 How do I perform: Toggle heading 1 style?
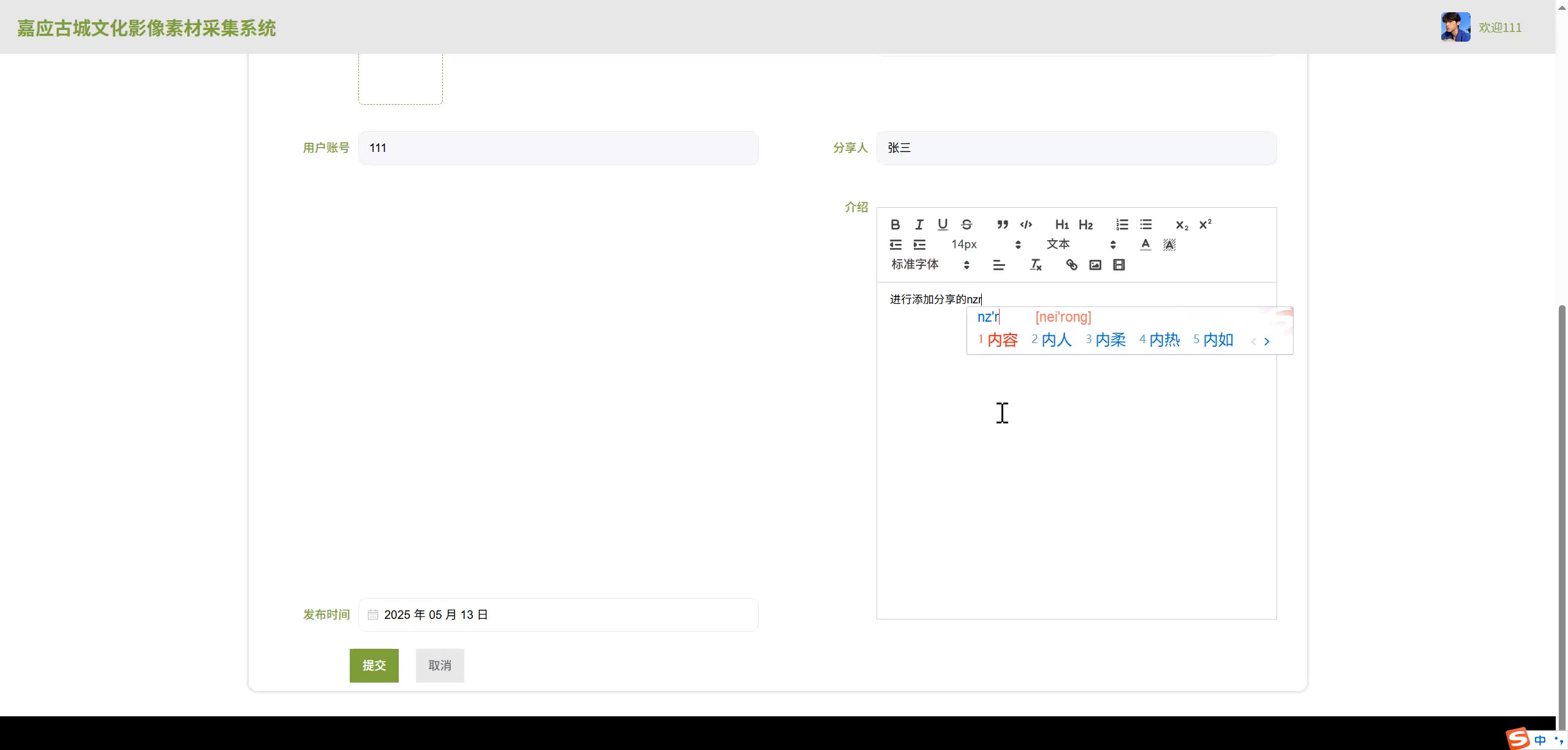[x=1061, y=224]
